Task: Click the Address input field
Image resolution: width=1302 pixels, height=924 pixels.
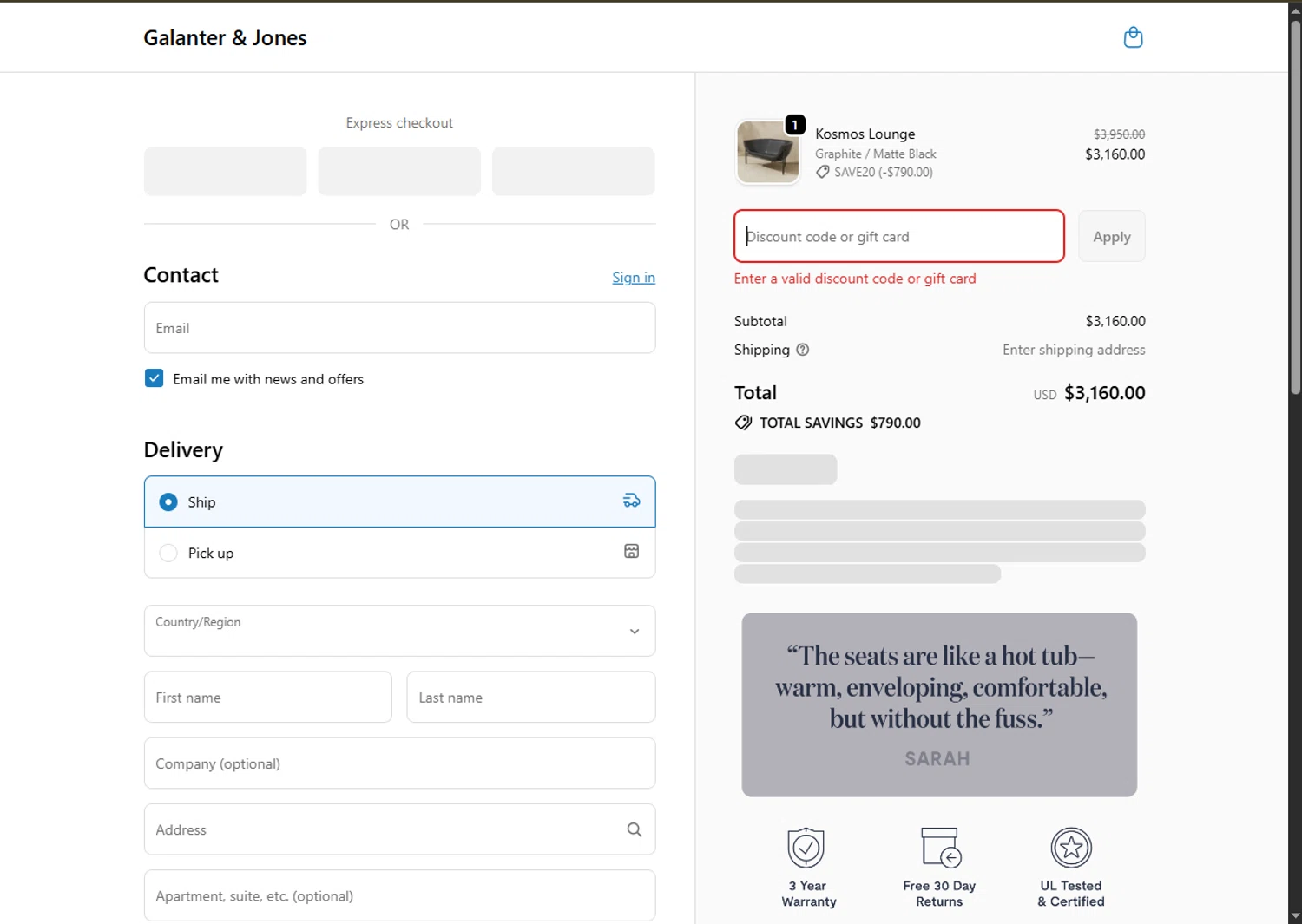Action: point(399,829)
